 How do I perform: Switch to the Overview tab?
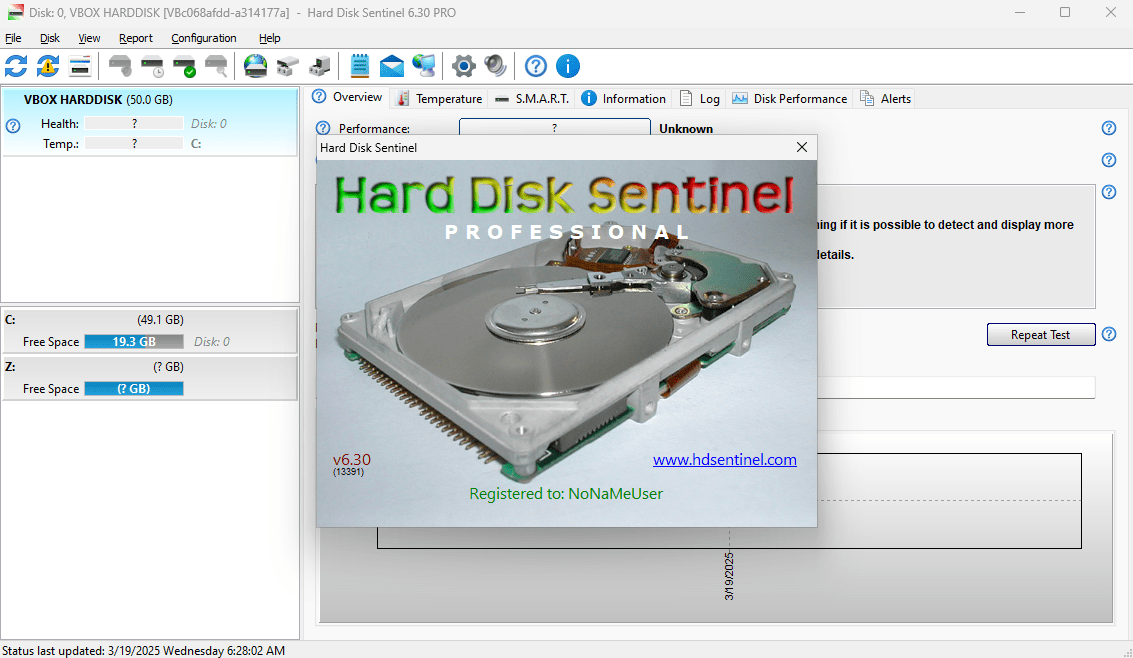coord(348,97)
